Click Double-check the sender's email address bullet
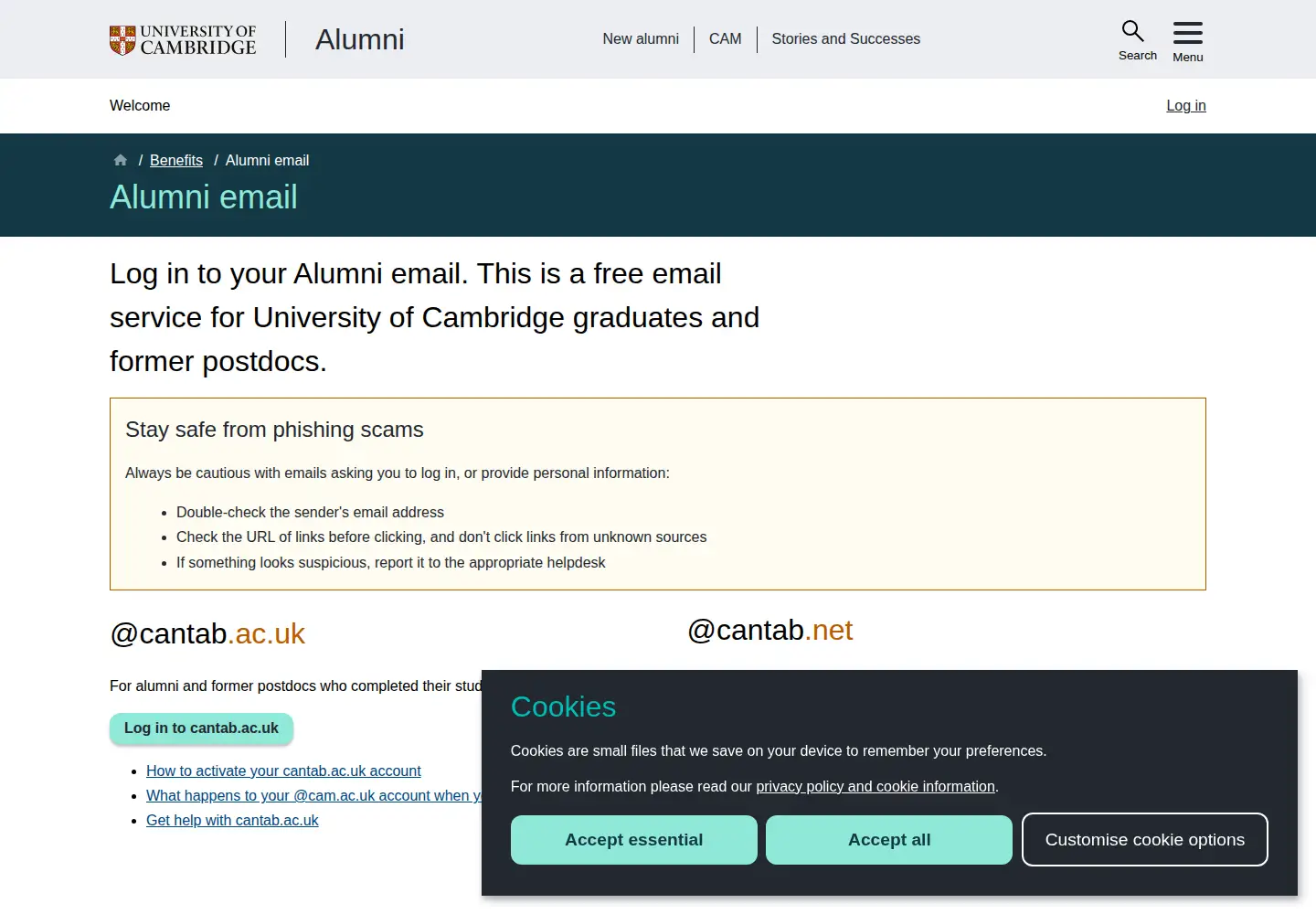The height and width of the screenshot is (914, 1316). pos(310,512)
